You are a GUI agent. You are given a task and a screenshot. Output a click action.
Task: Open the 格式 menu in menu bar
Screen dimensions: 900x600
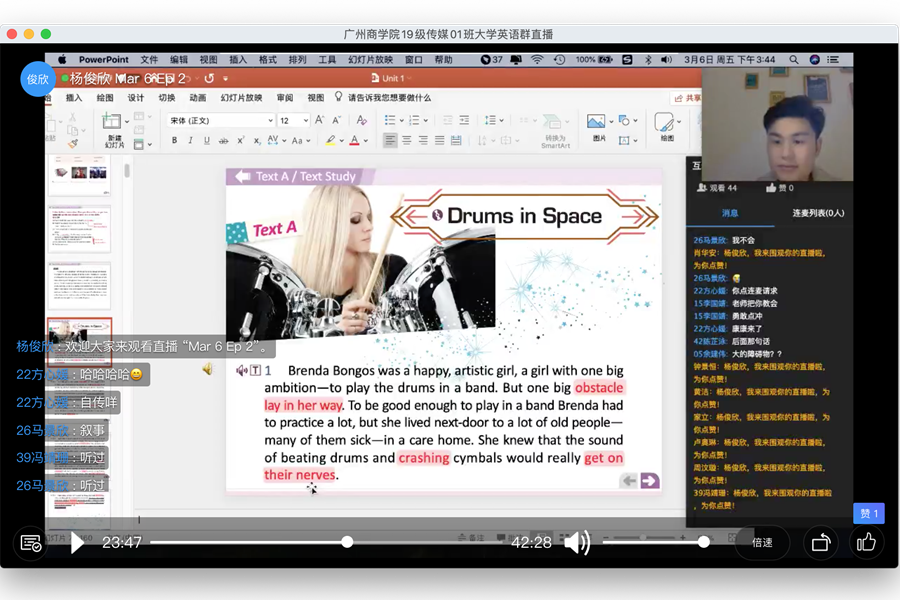268,60
